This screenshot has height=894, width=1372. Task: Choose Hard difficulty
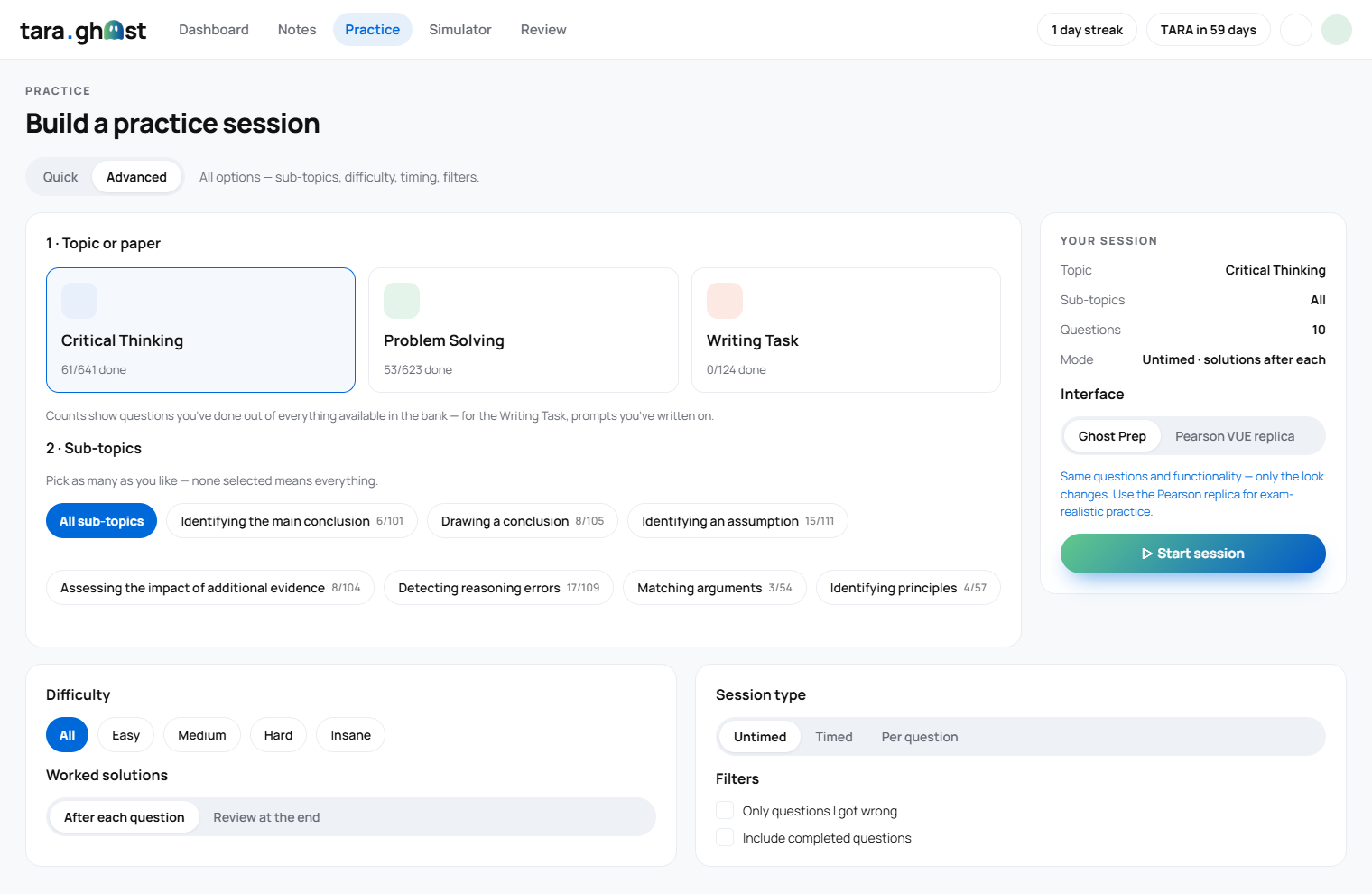point(278,735)
